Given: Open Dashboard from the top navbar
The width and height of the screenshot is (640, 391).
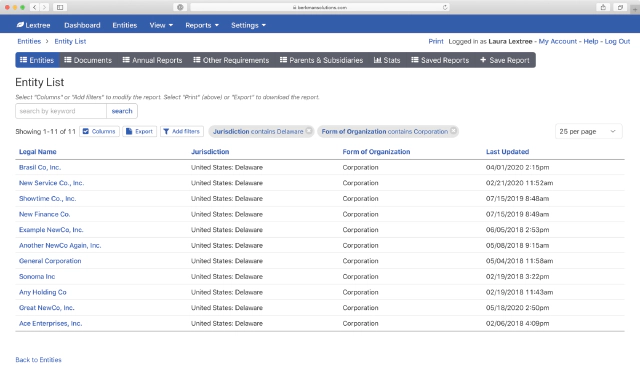Looking at the screenshot, I should 82,25.
